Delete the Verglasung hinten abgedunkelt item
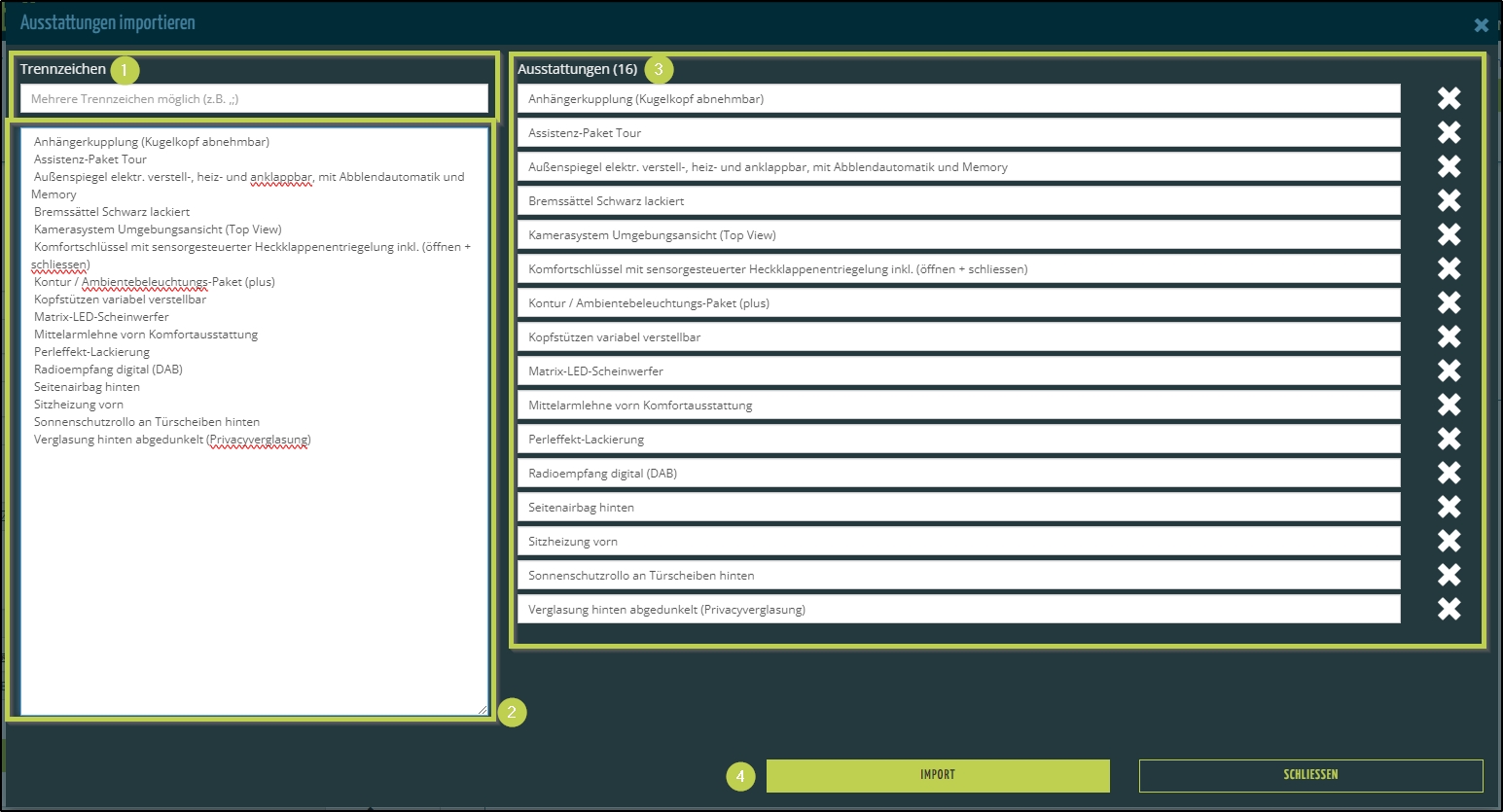This screenshot has height=812, width=1503. [x=1449, y=609]
